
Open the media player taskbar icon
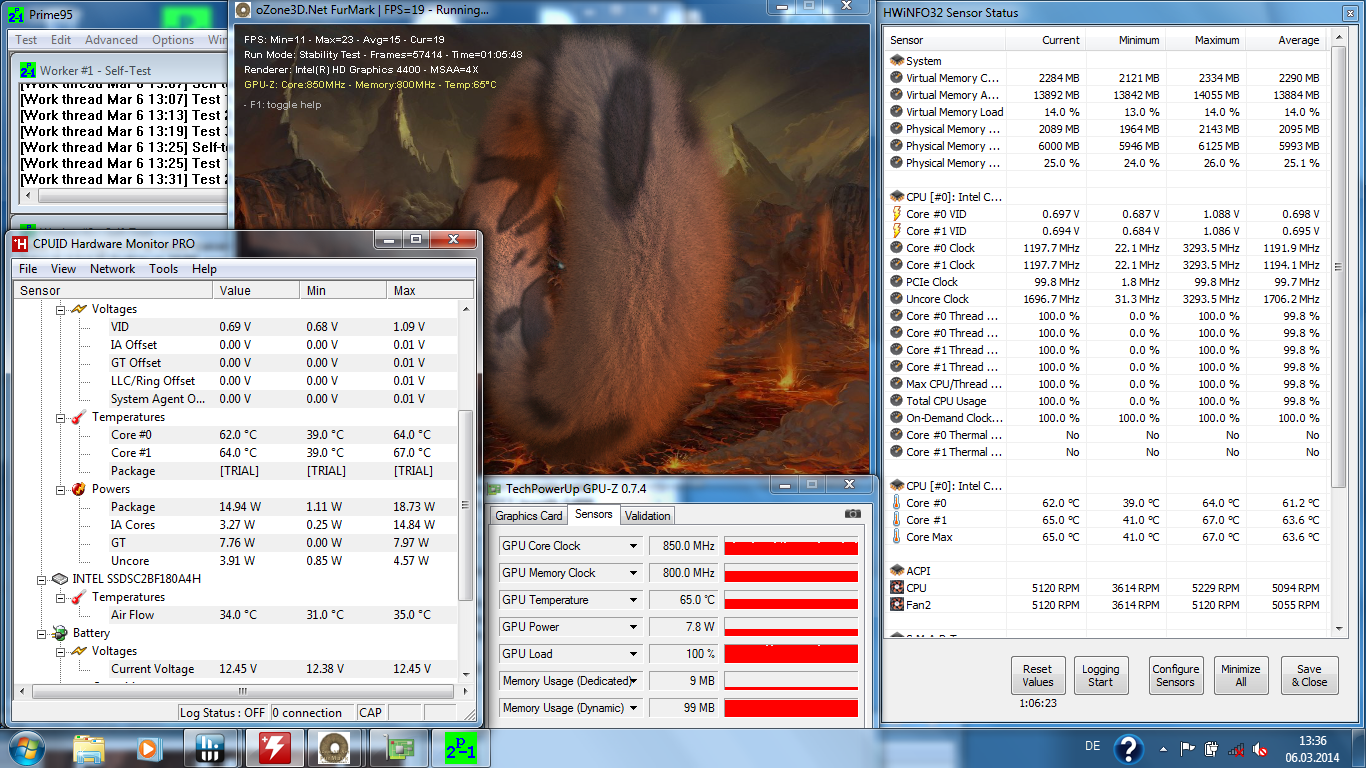pos(148,748)
